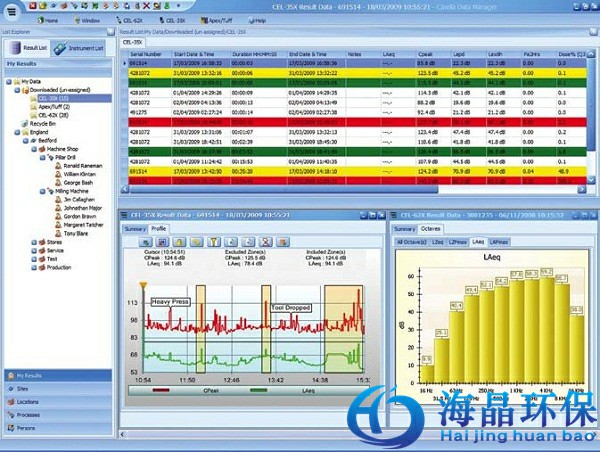This screenshot has width=600, height=452.
Task: Select the Result List view
Action: tap(28, 47)
